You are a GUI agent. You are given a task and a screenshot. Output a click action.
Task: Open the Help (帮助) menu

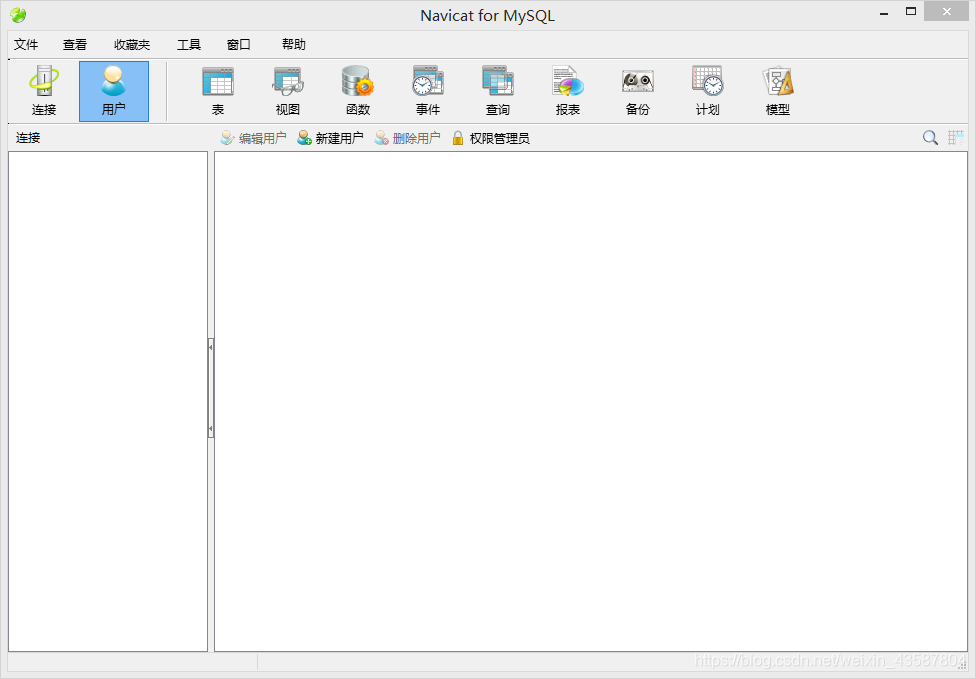(294, 45)
